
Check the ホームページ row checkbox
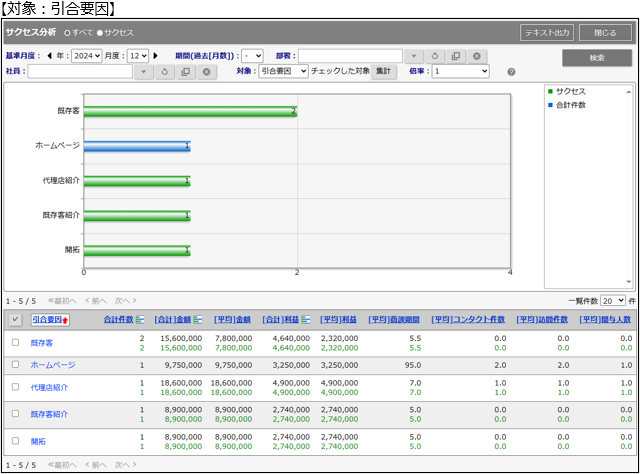point(16,364)
